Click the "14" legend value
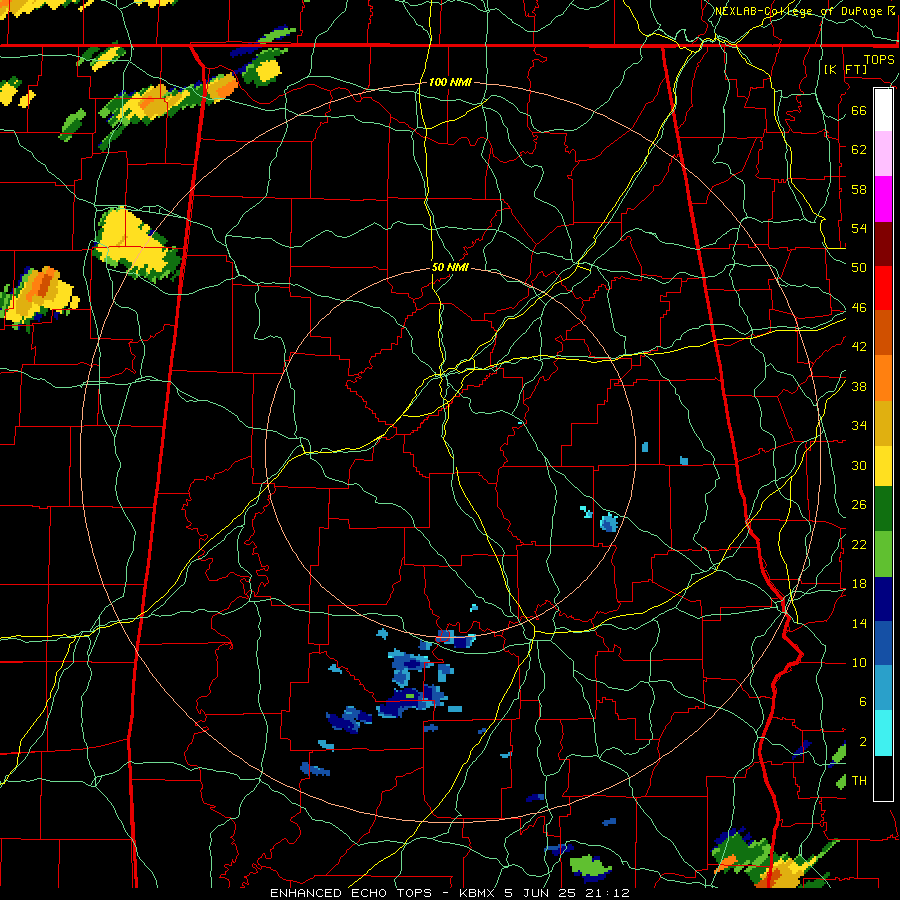 click(x=859, y=623)
